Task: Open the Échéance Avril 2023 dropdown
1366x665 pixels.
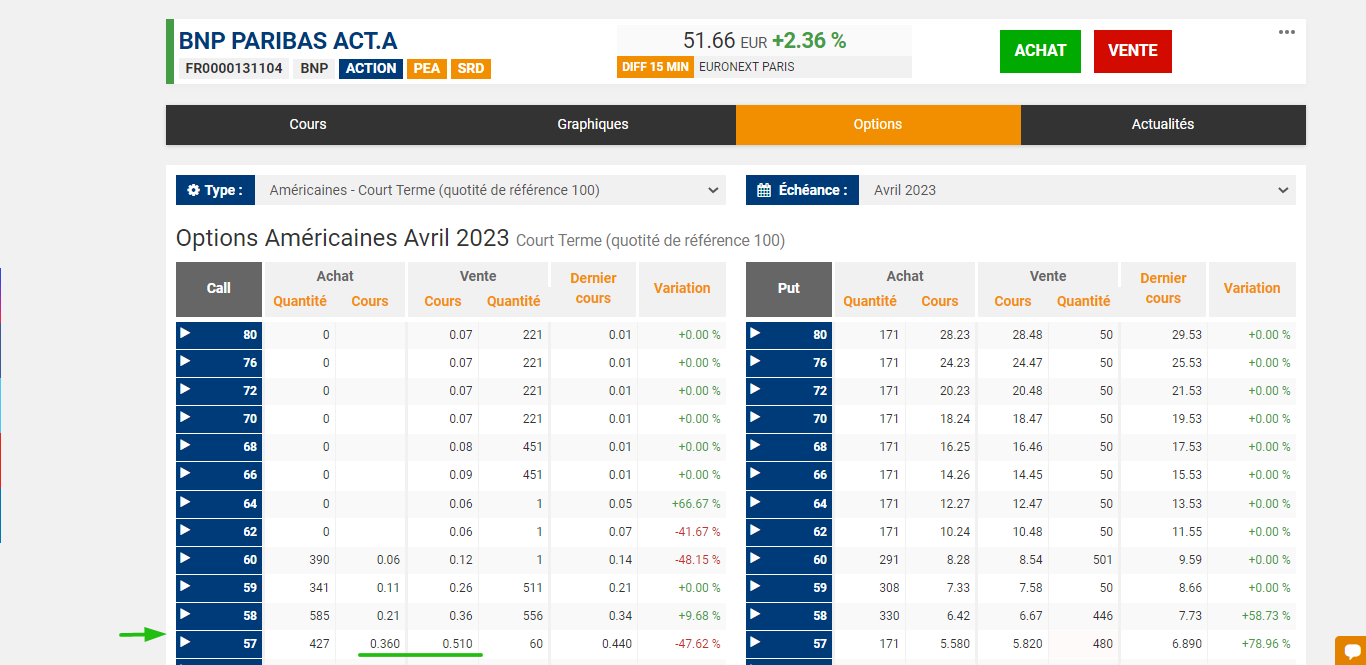Action: click(1077, 190)
